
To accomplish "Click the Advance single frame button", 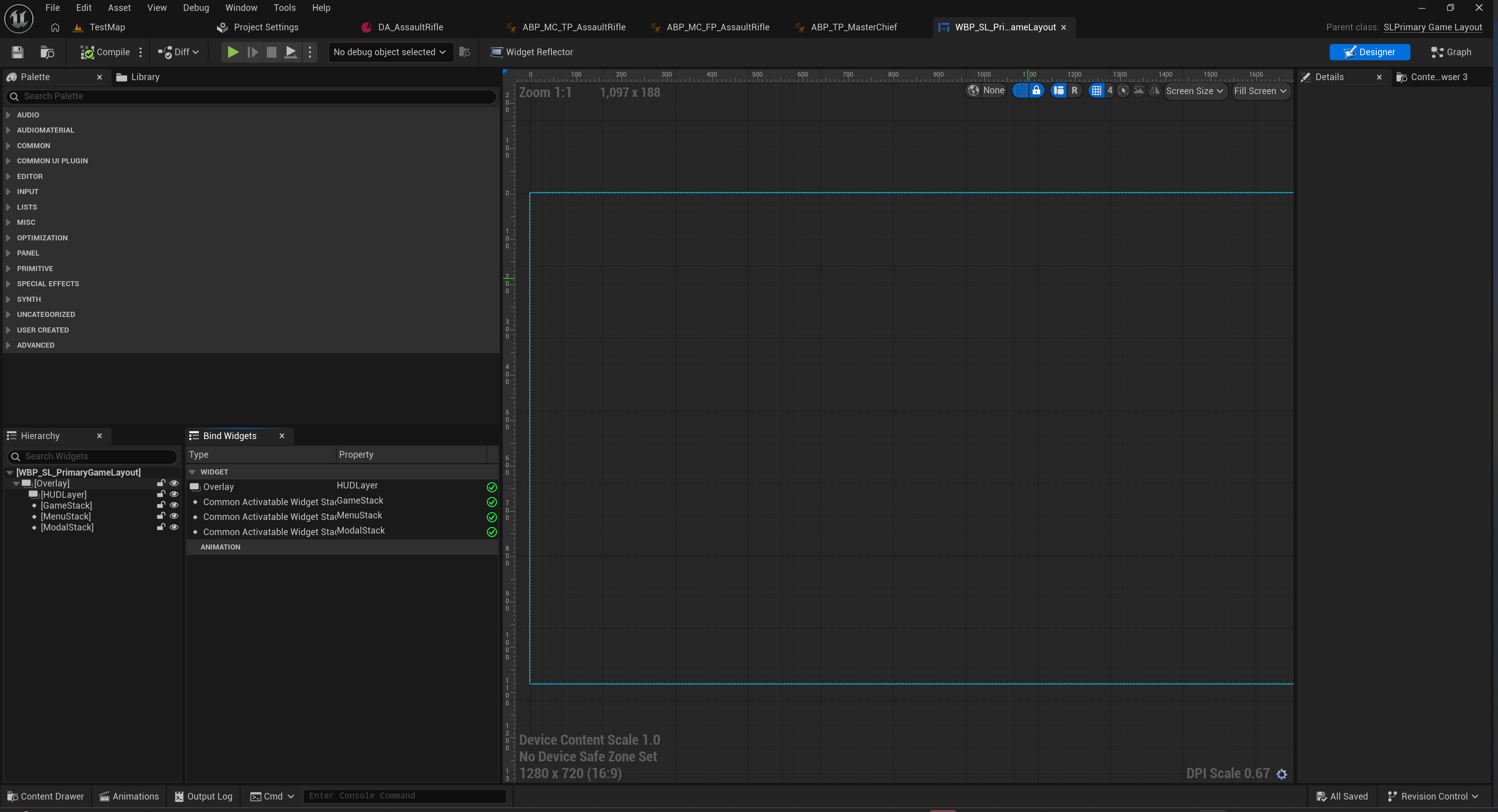I will (x=252, y=52).
